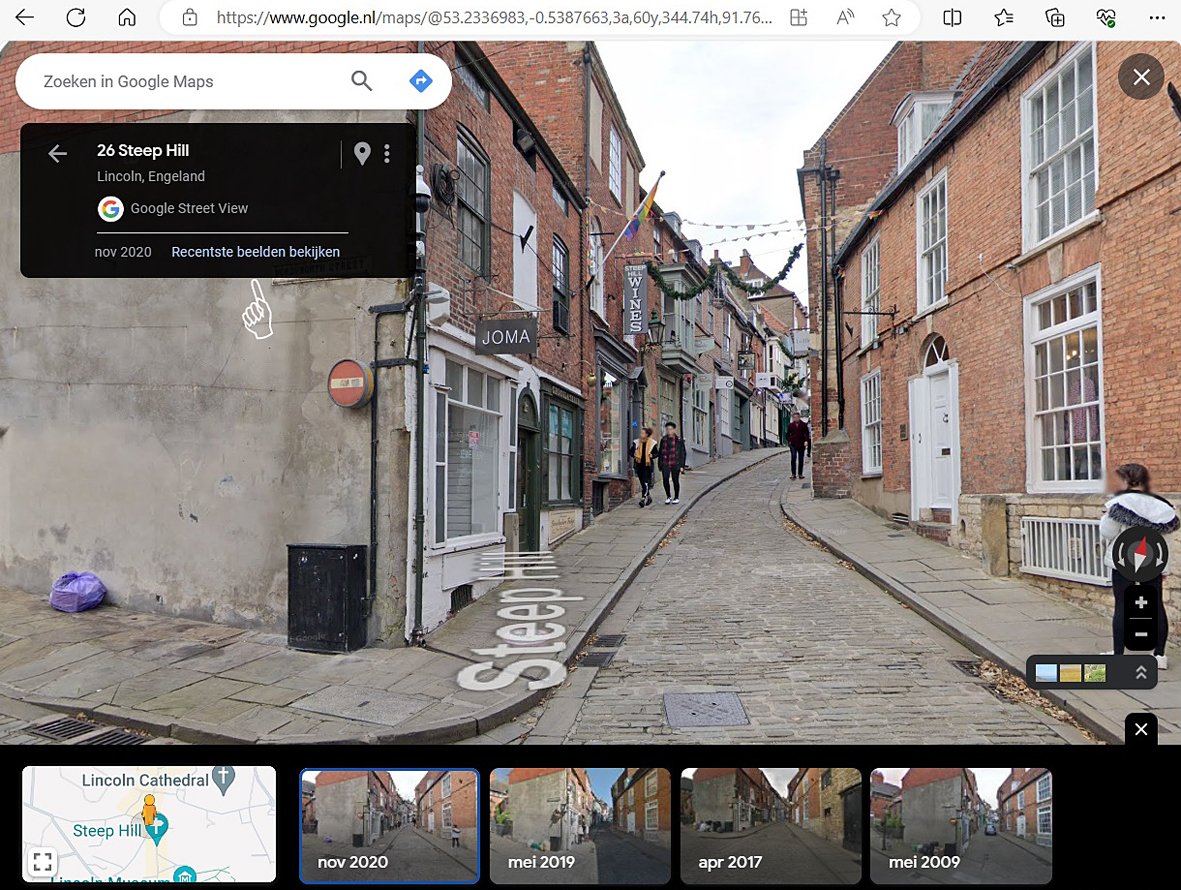
Task: Click the compass to reset heading
Action: coord(1140,553)
